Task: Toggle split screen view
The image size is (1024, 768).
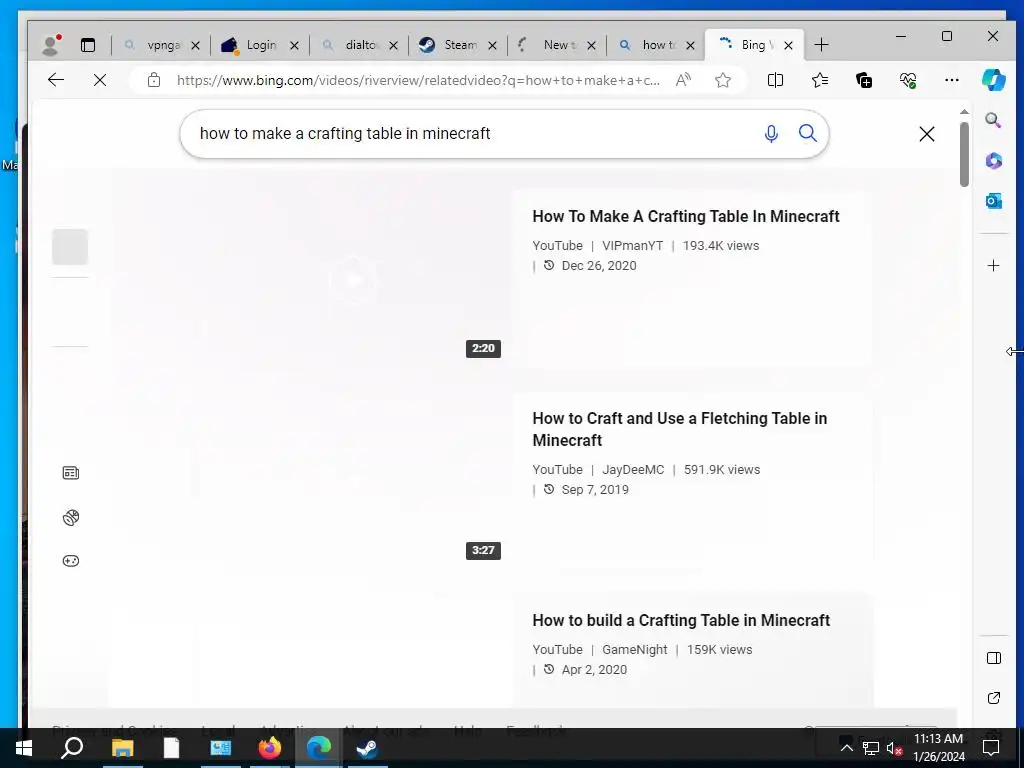Action: 775,80
